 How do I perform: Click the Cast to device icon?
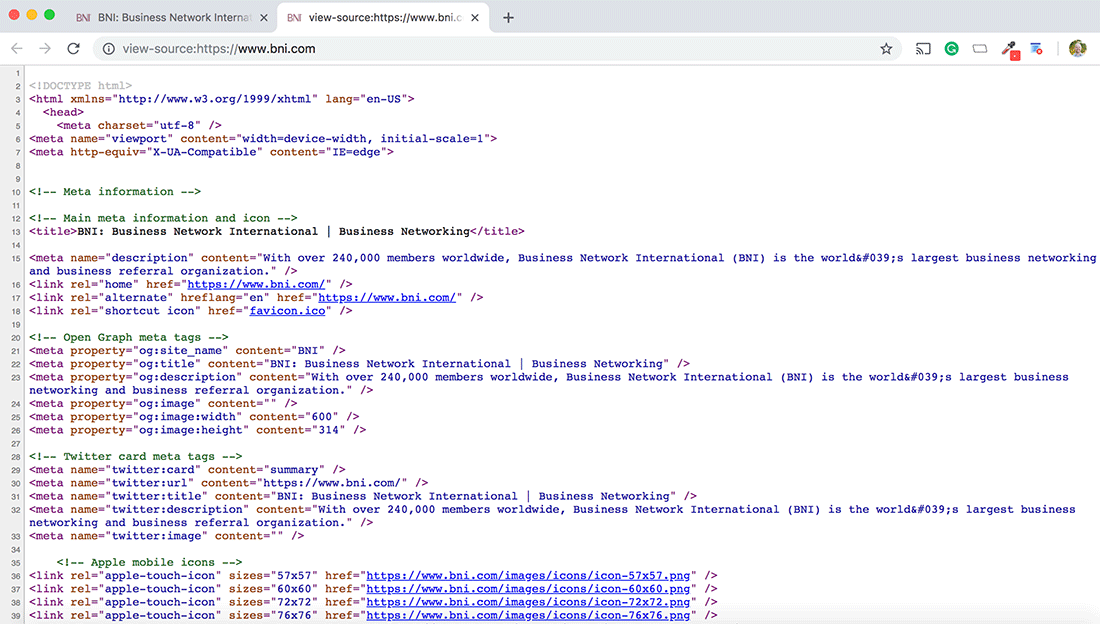coord(922,48)
